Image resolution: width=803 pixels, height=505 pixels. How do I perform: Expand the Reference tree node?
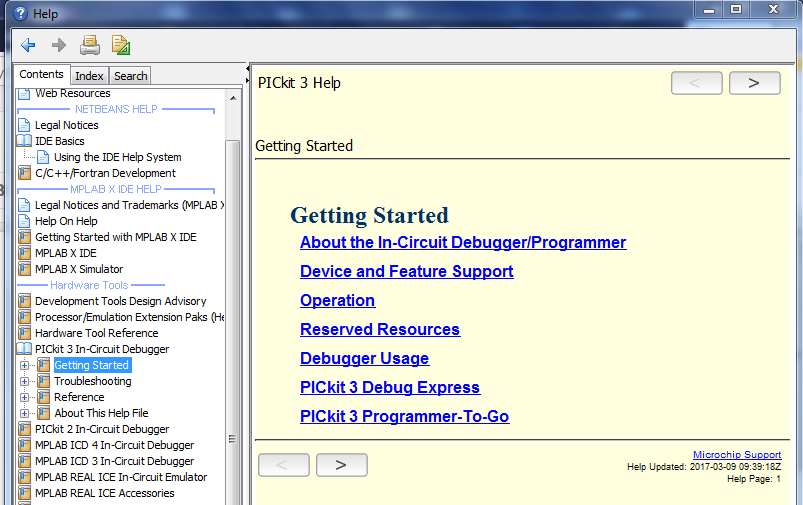point(24,397)
